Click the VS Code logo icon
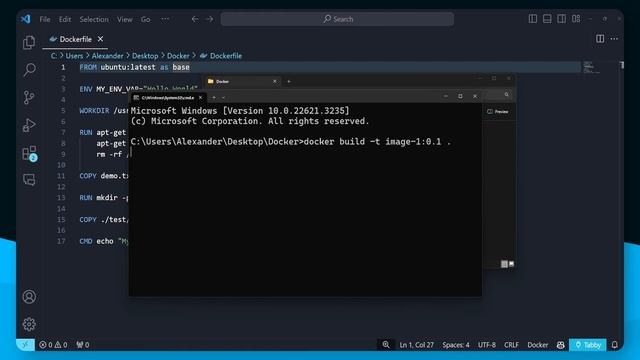Screen dimensions: 640x360 [x=26, y=19]
